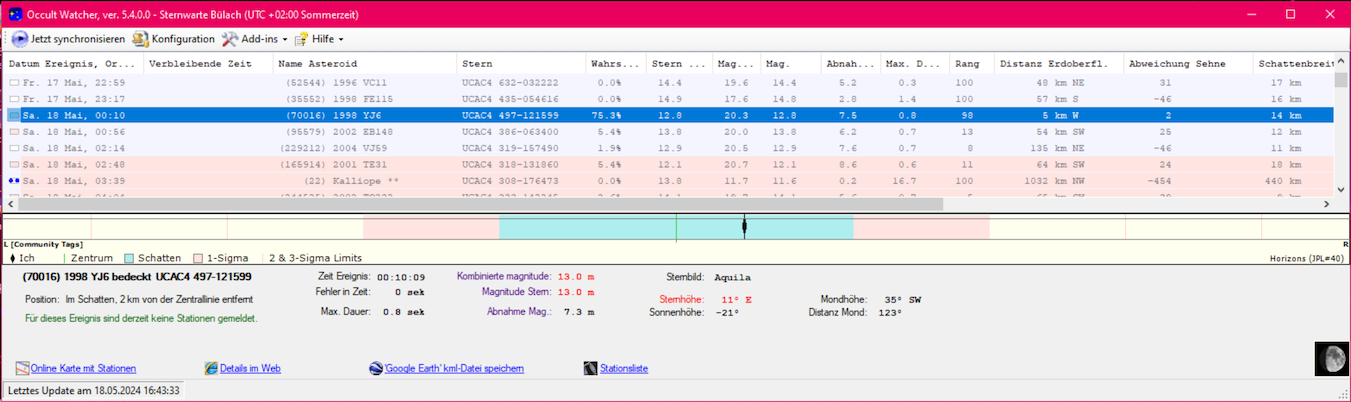Click the Jetzt synchronisieren sync icon
1351x402 pixels.
click(20, 39)
